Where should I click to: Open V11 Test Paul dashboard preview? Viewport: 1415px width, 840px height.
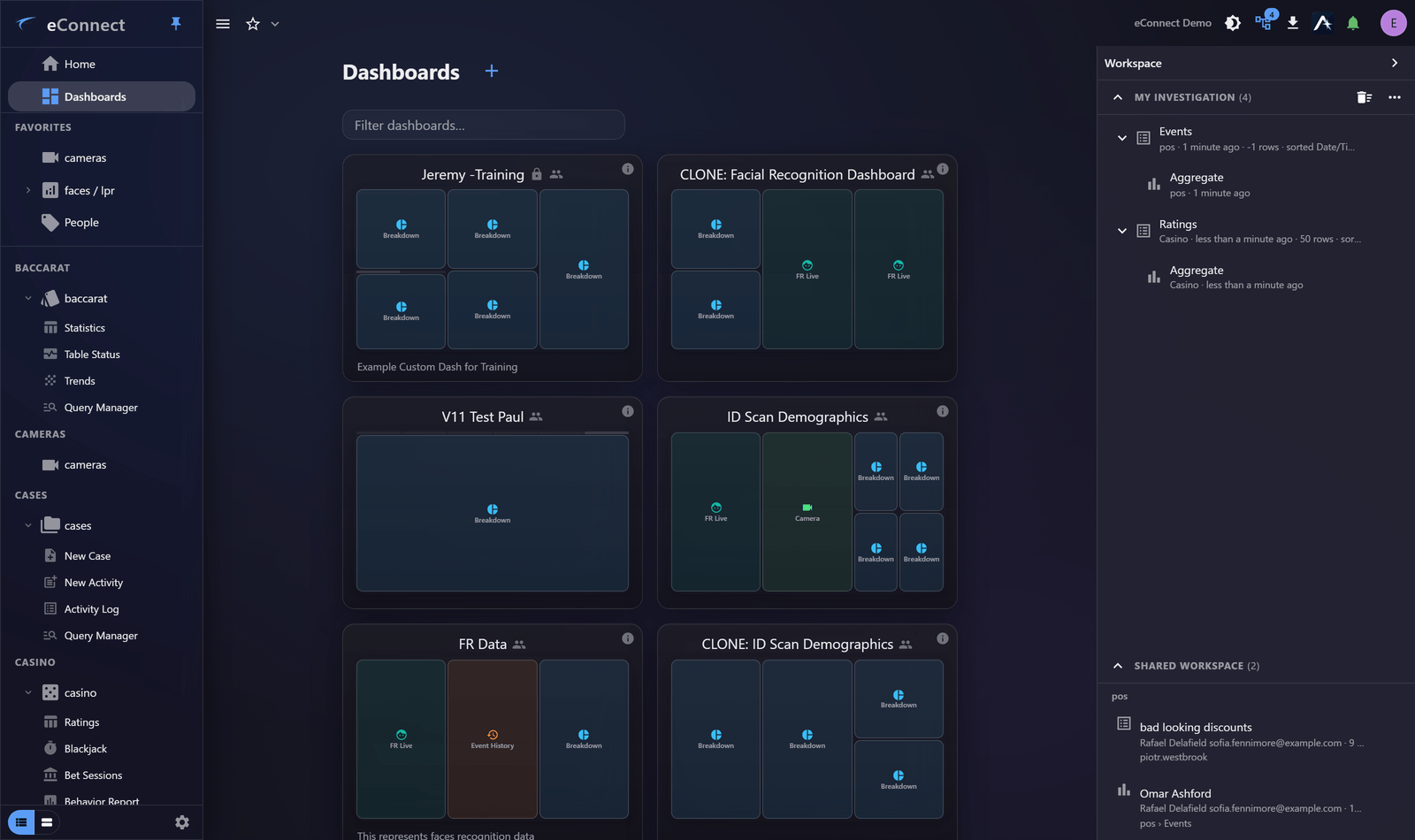[493, 513]
